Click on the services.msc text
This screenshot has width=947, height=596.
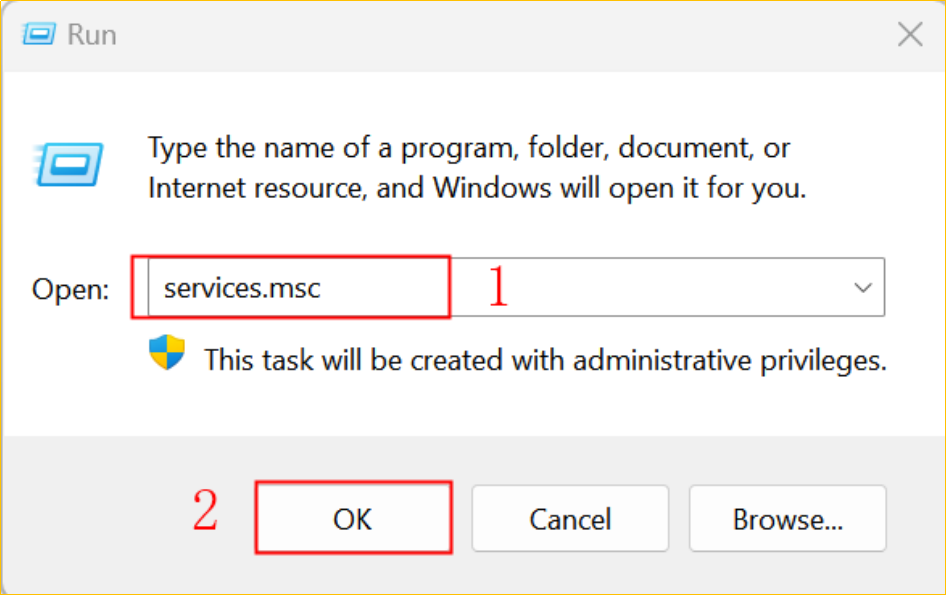point(242,288)
